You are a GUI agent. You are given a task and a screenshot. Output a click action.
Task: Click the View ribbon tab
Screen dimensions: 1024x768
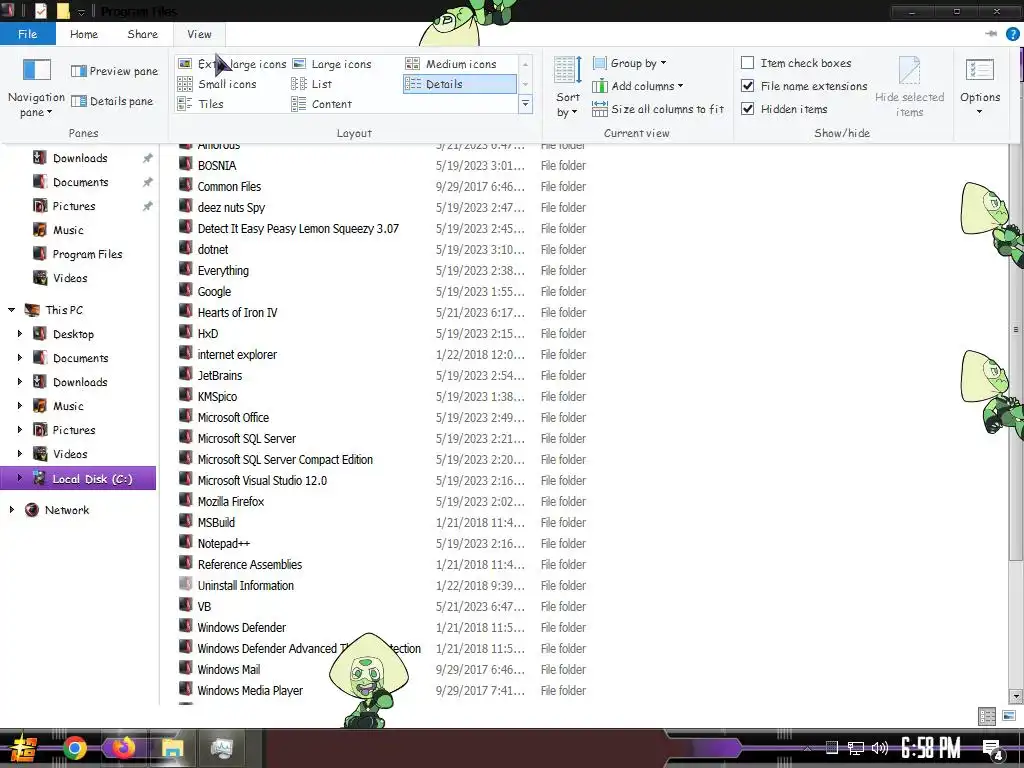pos(199,34)
